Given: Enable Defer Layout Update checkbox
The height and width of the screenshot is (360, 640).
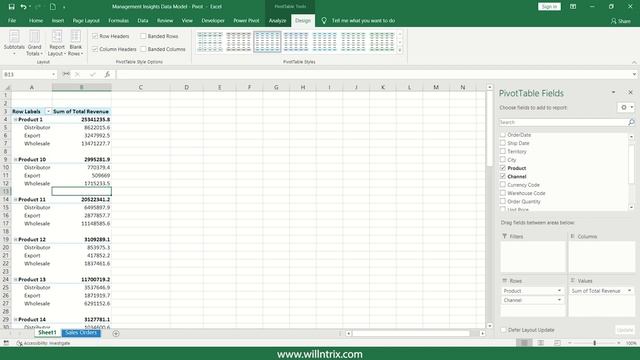Looking at the screenshot, I should [503, 329].
